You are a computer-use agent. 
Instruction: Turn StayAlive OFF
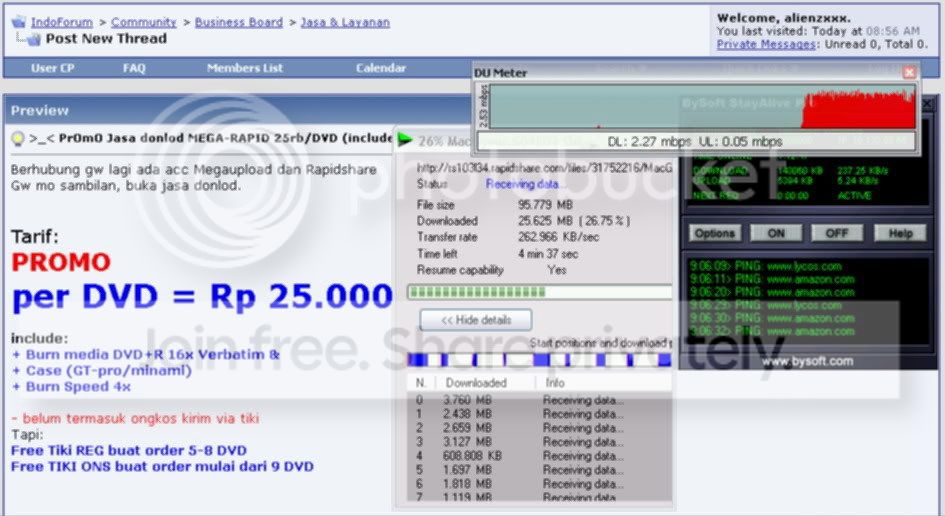[837, 233]
